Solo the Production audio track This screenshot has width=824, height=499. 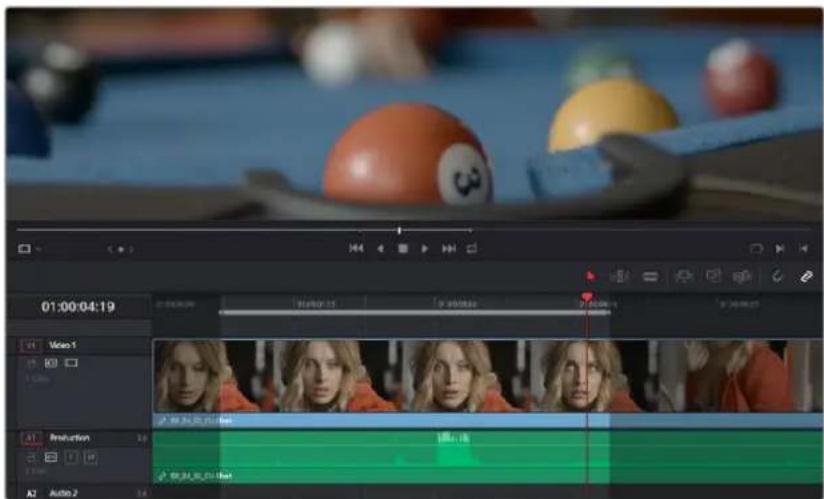click(71, 458)
